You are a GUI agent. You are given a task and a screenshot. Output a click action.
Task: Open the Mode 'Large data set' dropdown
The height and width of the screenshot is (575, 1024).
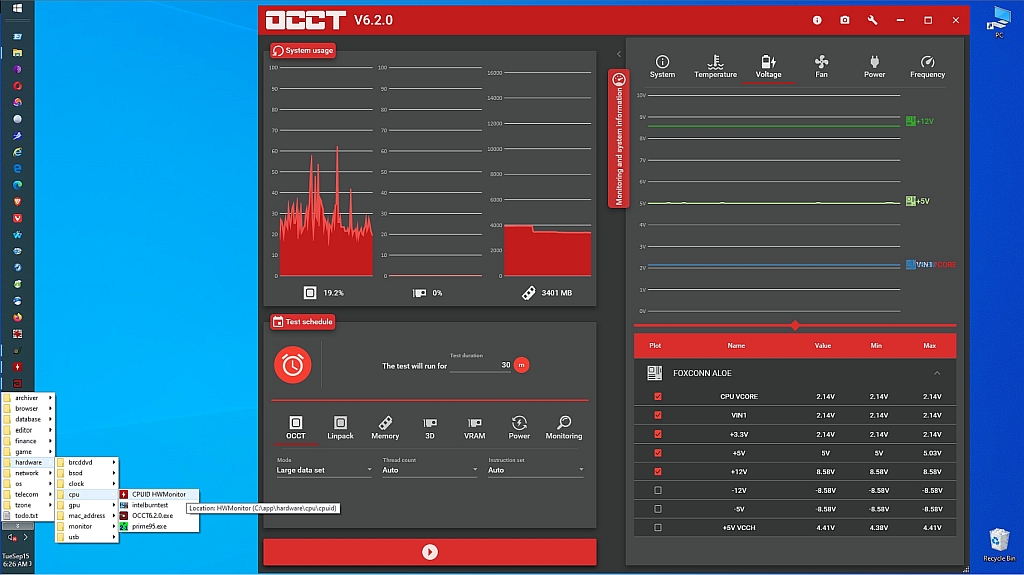324,470
